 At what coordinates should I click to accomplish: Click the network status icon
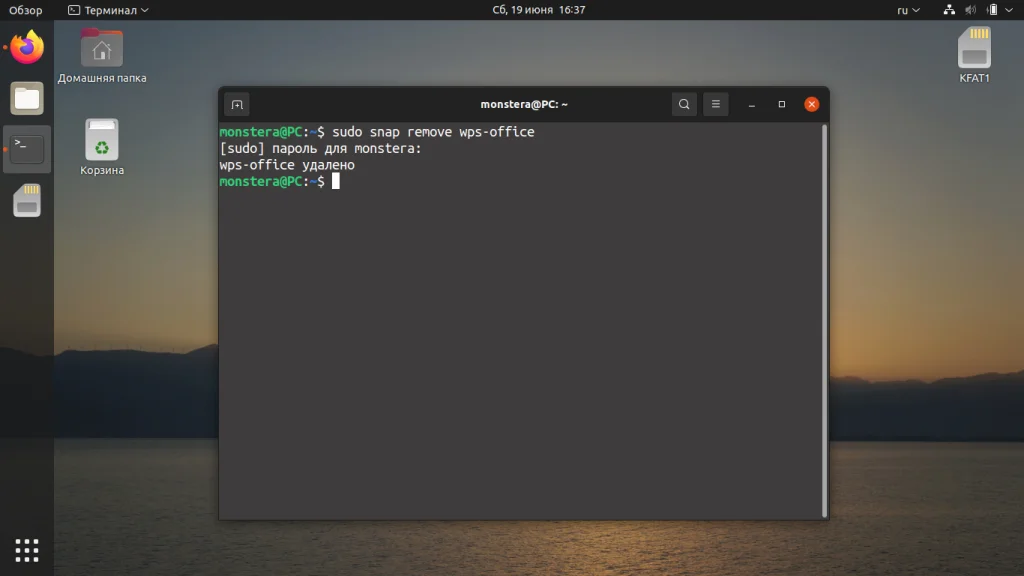pyautogui.click(x=949, y=10)
